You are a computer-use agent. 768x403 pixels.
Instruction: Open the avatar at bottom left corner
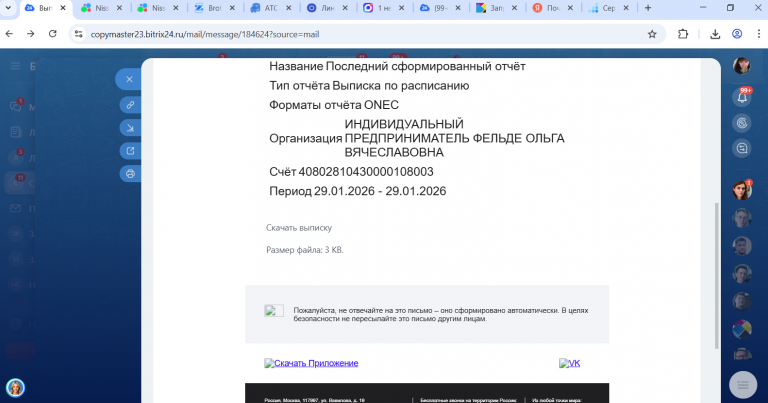pyautogui.click(x=15, y=388)
